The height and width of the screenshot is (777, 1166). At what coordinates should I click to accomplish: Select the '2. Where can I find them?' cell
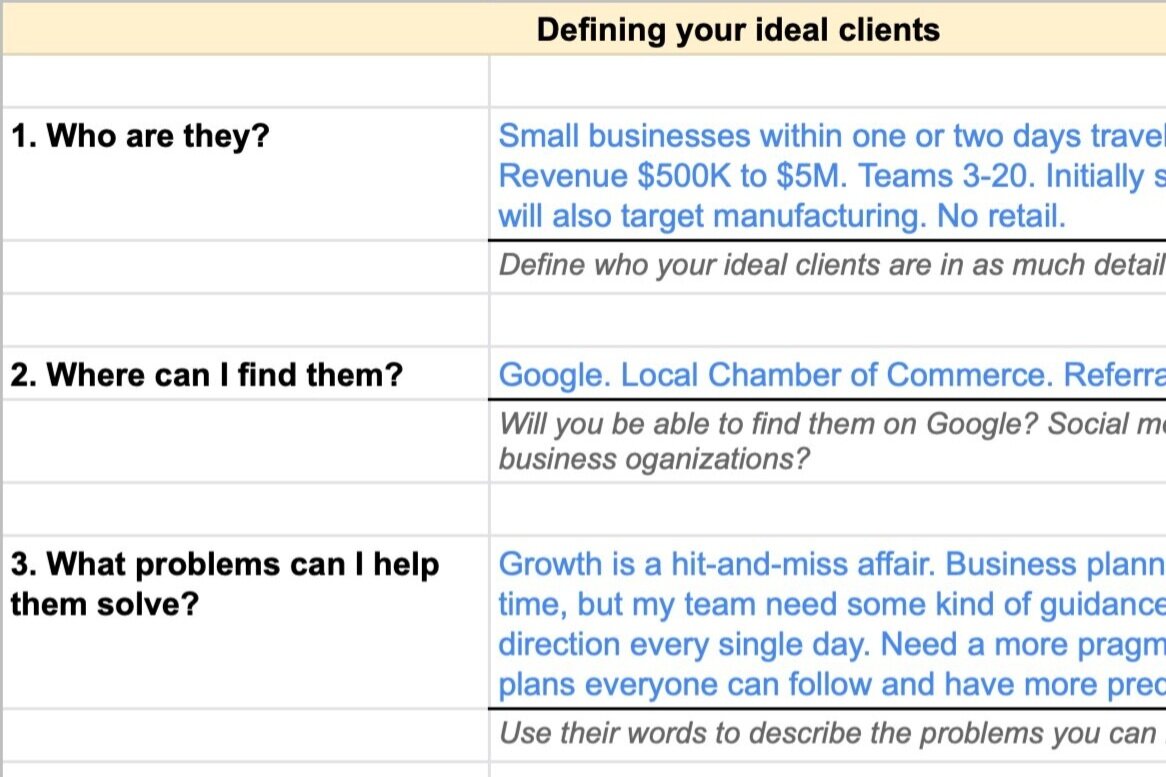(x=246, y=373)
